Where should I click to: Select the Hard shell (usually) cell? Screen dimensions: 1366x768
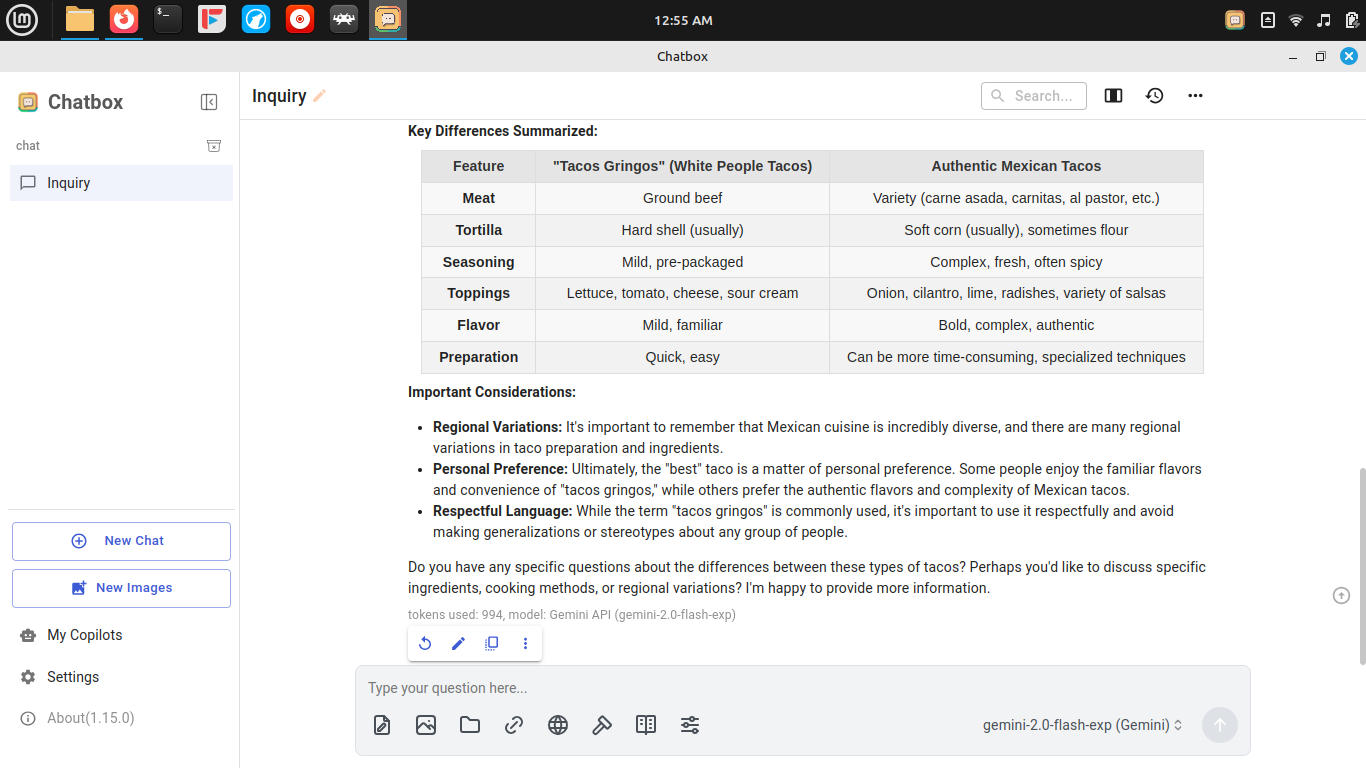point(682,230)
